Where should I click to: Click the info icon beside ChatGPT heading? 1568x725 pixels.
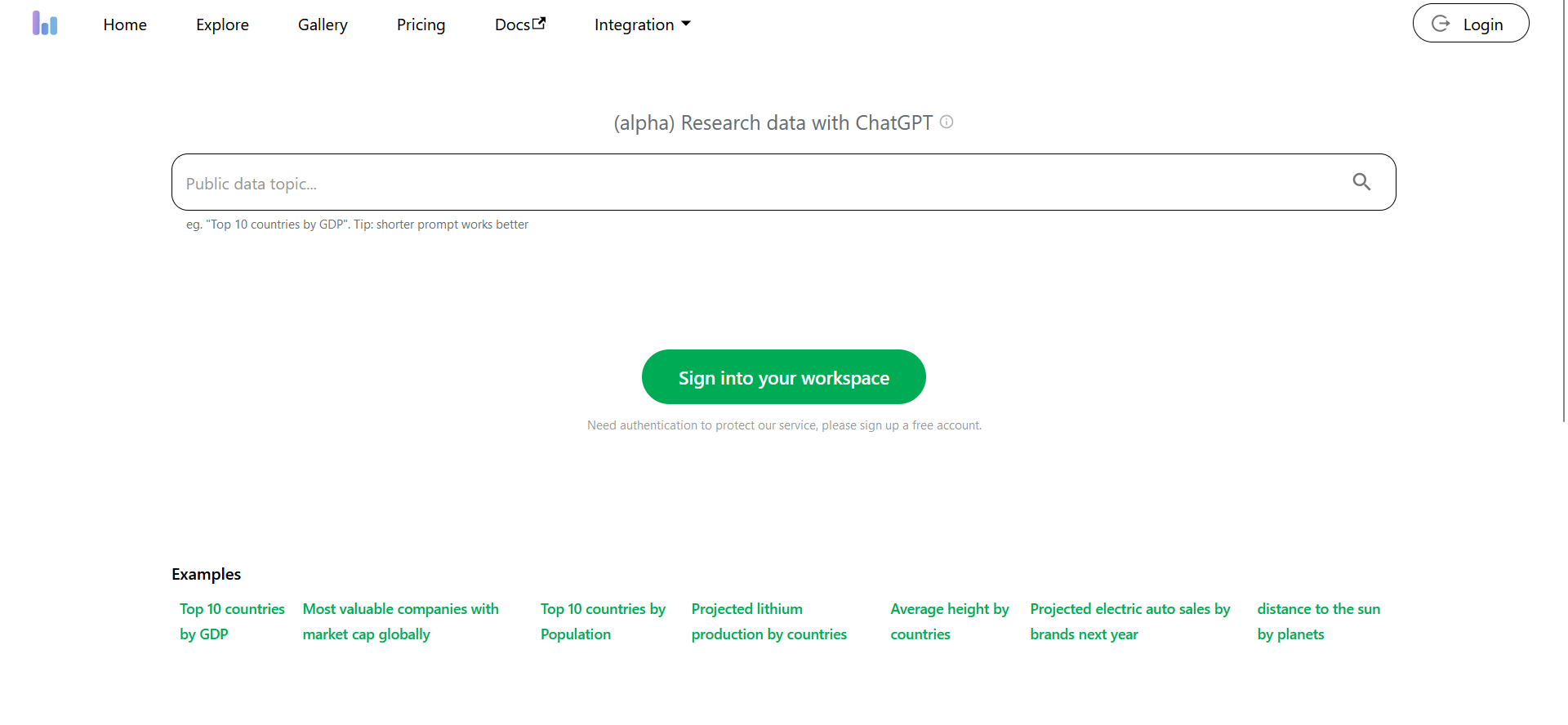(x=947, y=122)
